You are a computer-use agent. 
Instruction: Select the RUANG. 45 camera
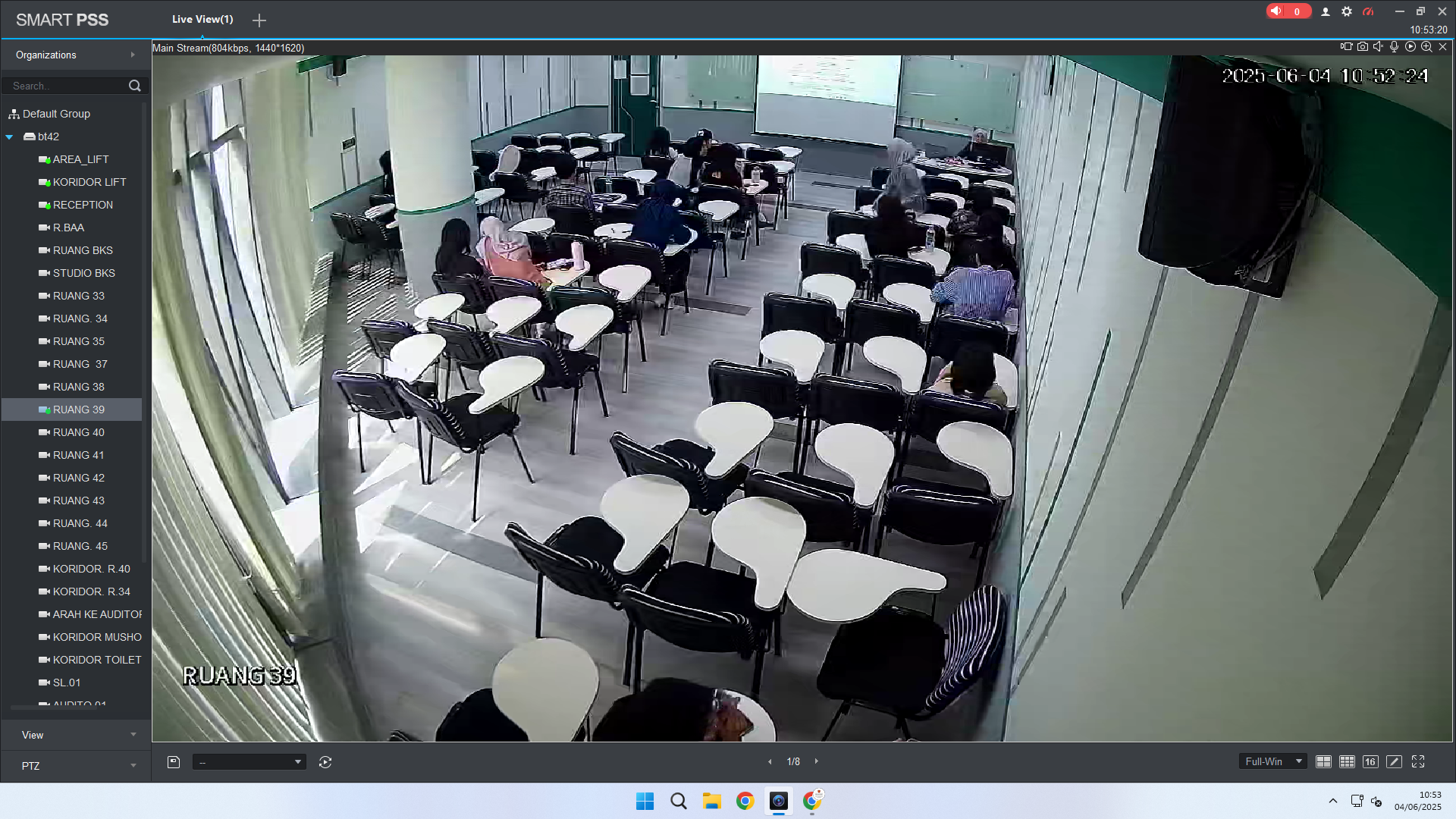80,546
